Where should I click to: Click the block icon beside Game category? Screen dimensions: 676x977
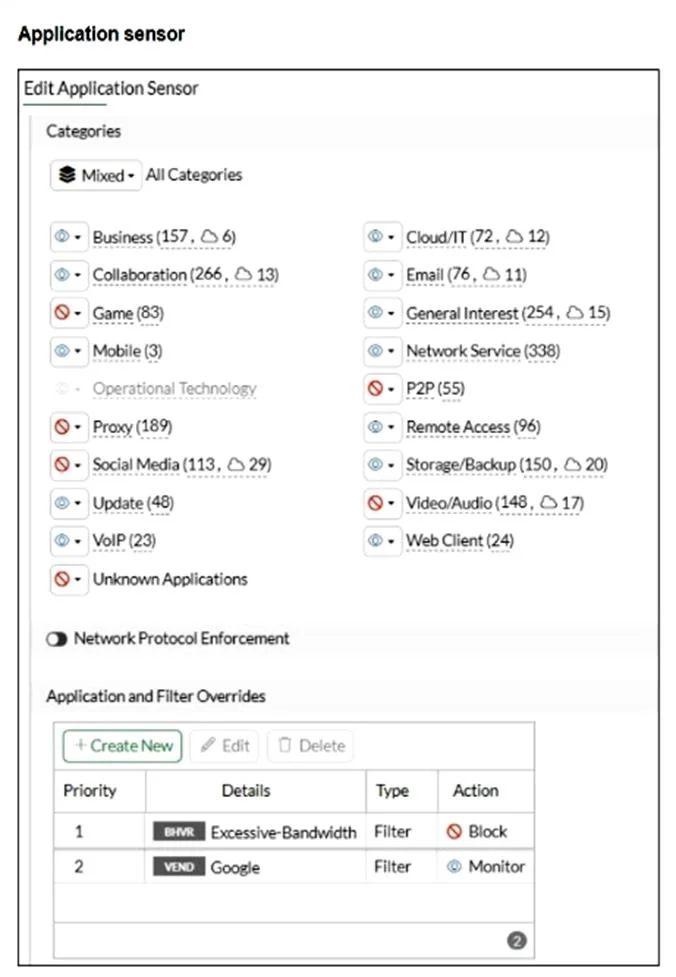(62, 312)
